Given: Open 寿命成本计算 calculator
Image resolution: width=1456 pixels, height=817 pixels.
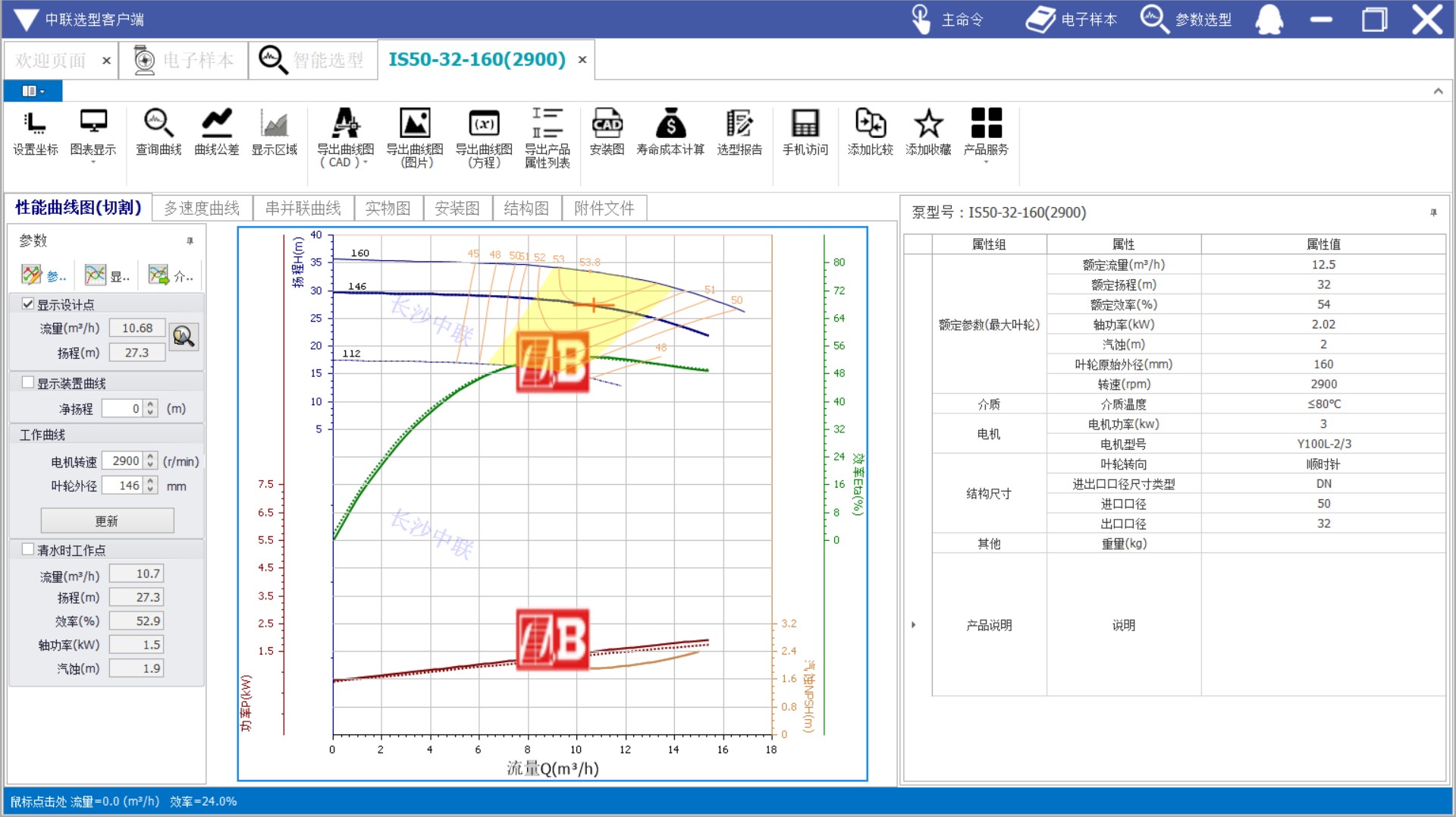Looking at the screenshot, I should pos(670,134).
